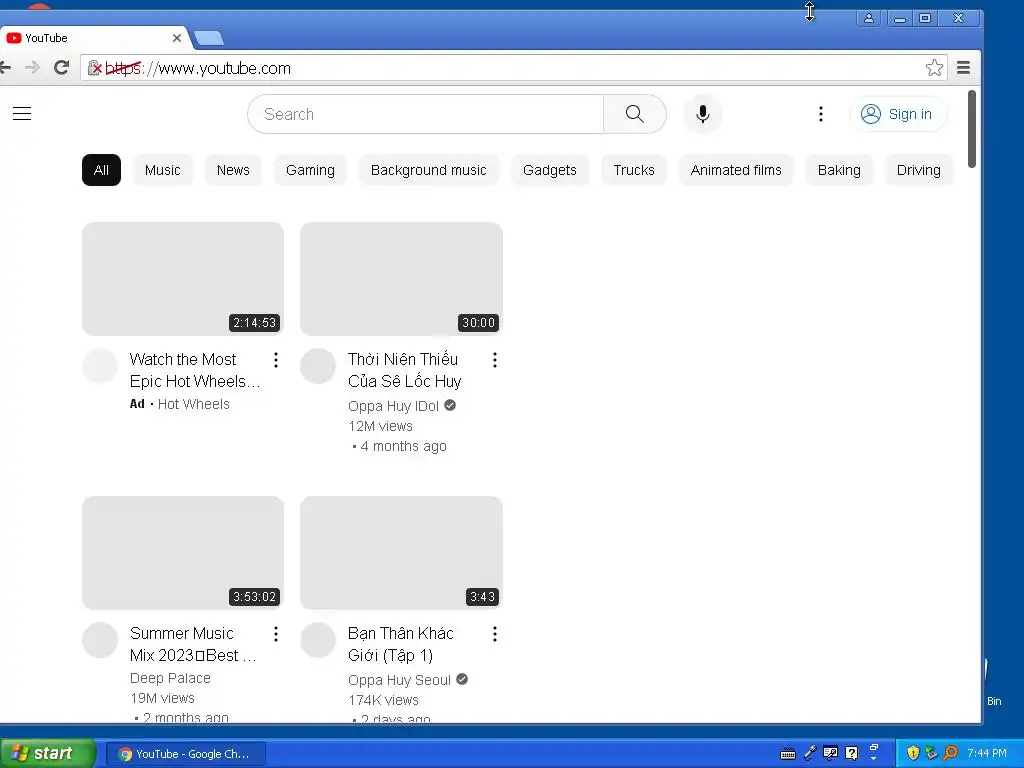This screenshot has width=1024, height=768.
Task: Open the 30:00 video thumbnail
Action: coord(402,279)
